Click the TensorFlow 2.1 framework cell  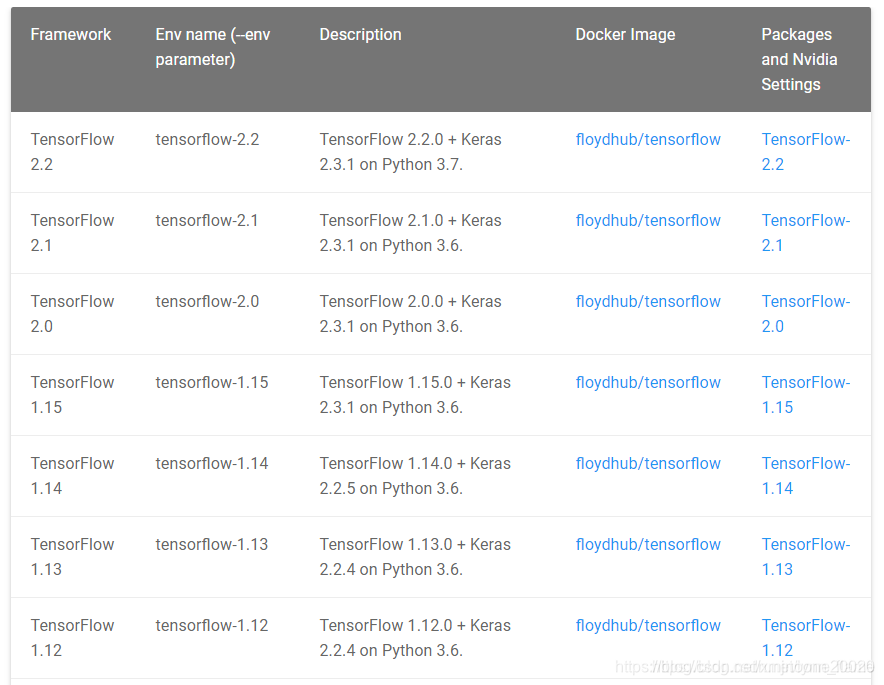pyautogui.click(x=72, y=233)
